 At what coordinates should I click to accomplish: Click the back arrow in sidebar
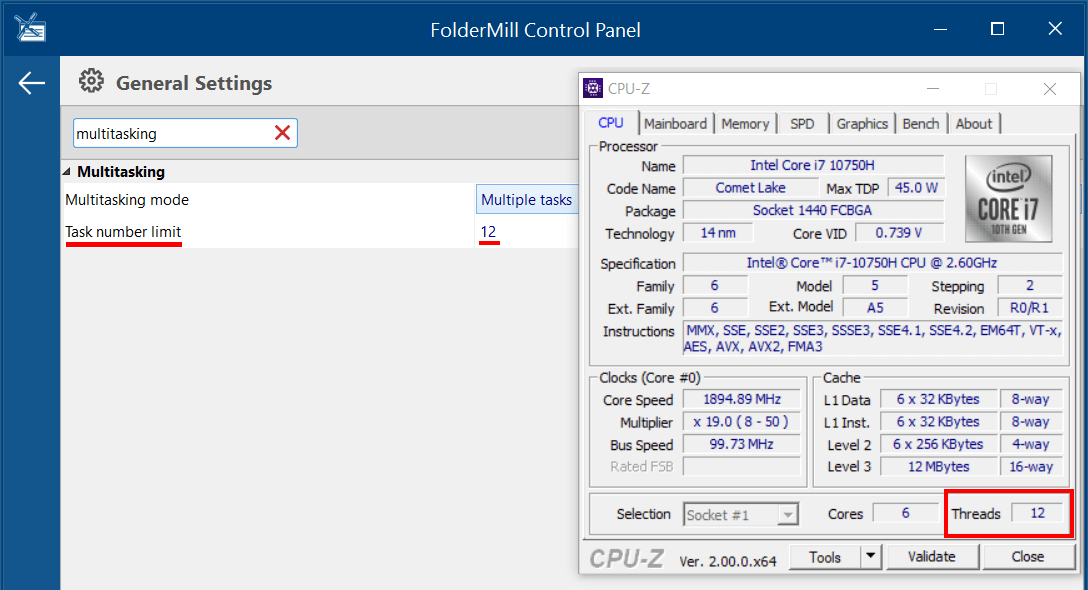31,83
